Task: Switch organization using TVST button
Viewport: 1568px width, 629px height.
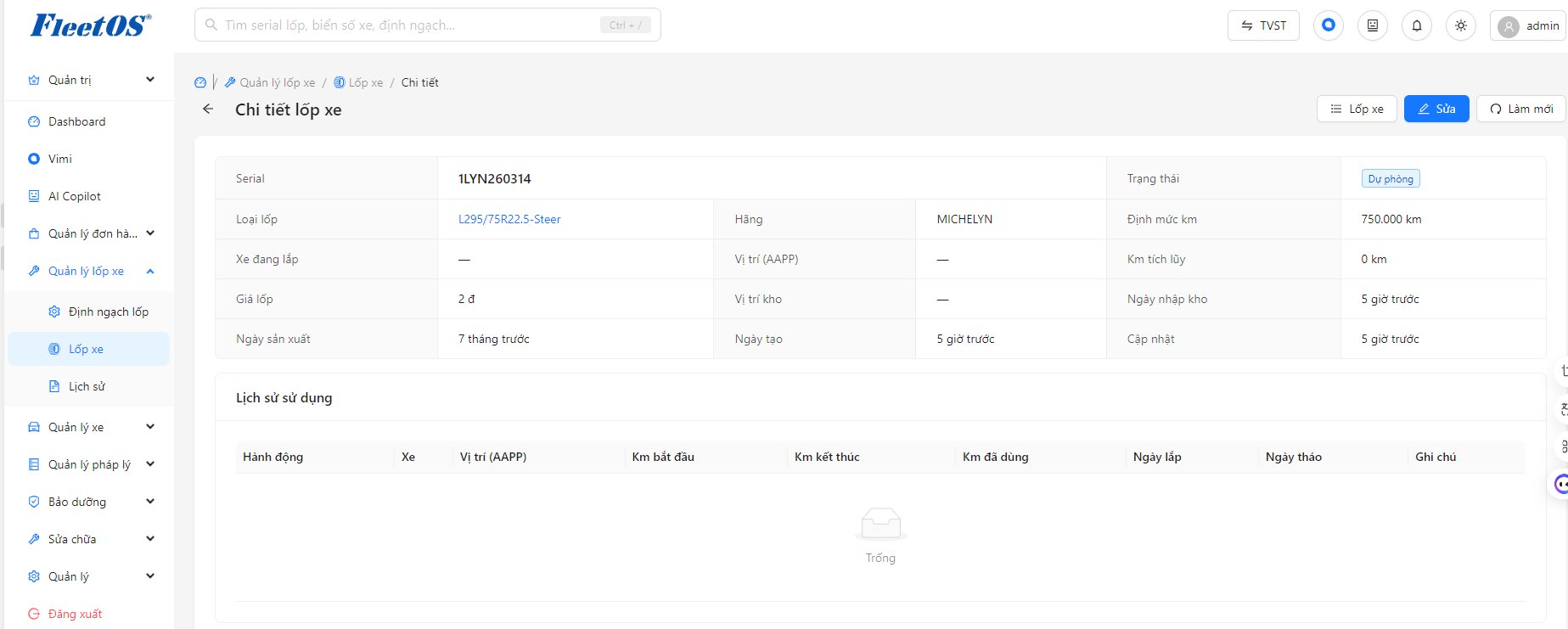Action: [1263, 25]
